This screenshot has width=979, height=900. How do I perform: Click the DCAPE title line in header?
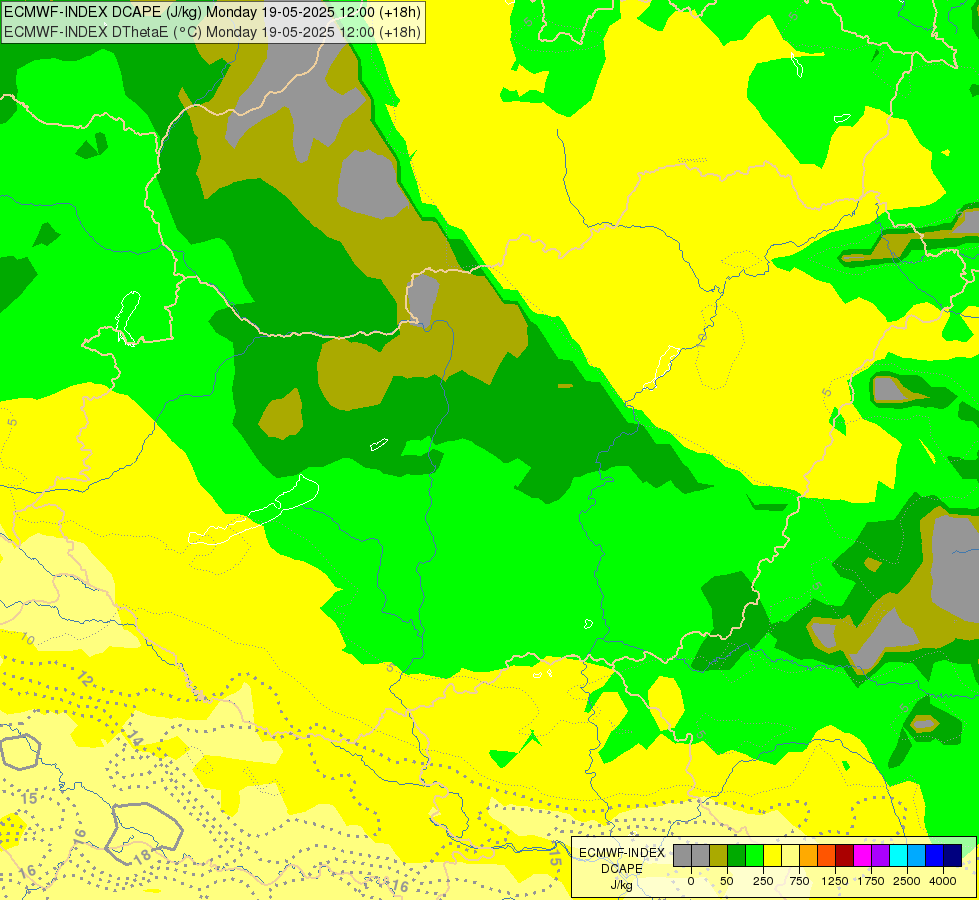tap(212, 12)
